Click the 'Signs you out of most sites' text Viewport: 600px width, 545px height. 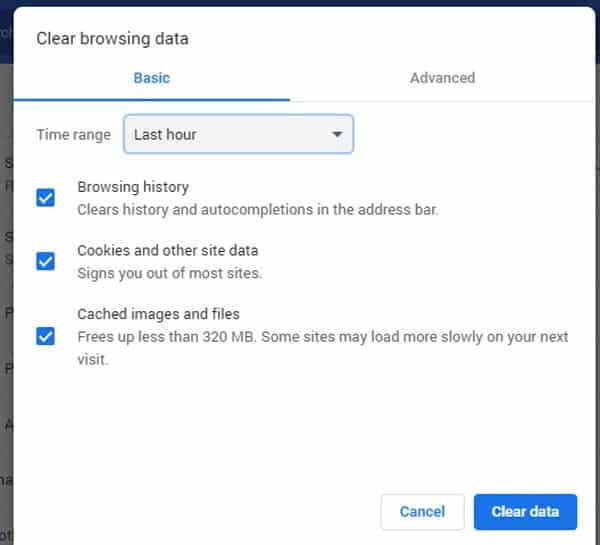coord(170,273)
